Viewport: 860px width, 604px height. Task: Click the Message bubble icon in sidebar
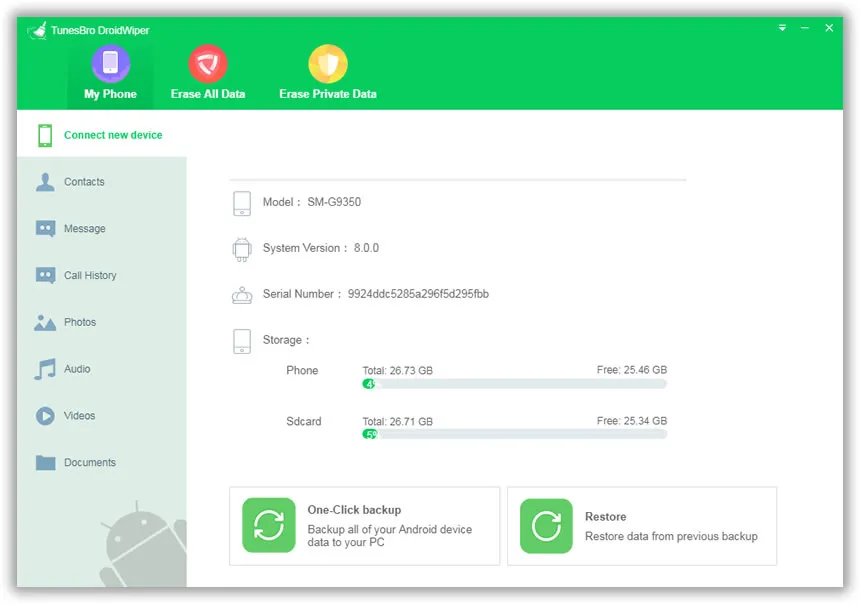(45, 229)
